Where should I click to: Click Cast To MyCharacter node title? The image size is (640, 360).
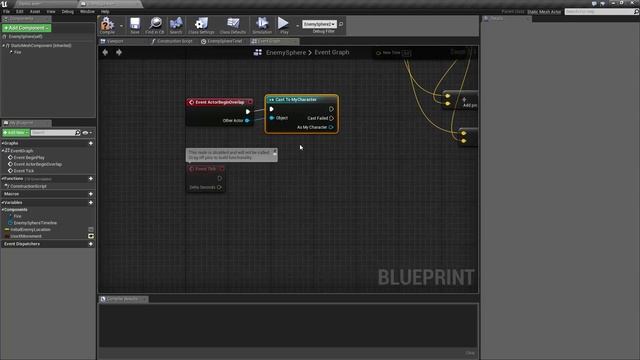(296, 100)
